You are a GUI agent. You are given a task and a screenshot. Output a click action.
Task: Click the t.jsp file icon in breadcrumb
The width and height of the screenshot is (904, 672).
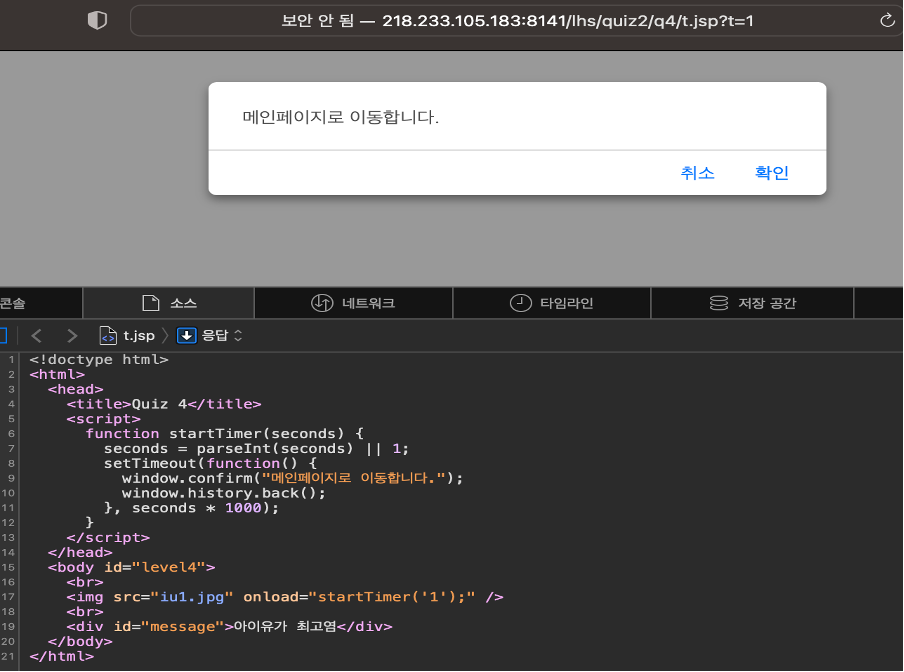click(x=108, y=335)
